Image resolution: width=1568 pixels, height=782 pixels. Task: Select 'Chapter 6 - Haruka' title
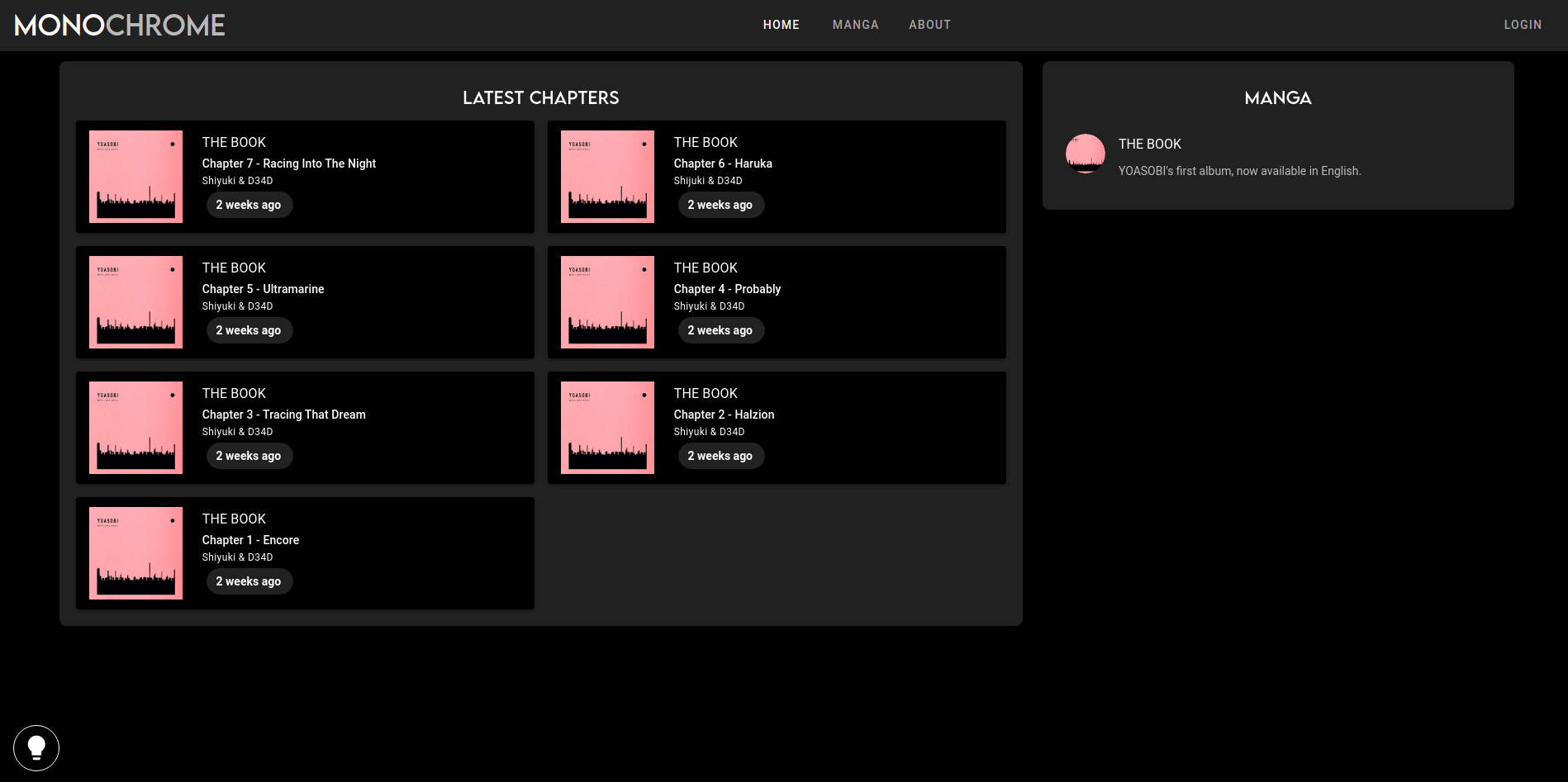click(x=723, y=164)
